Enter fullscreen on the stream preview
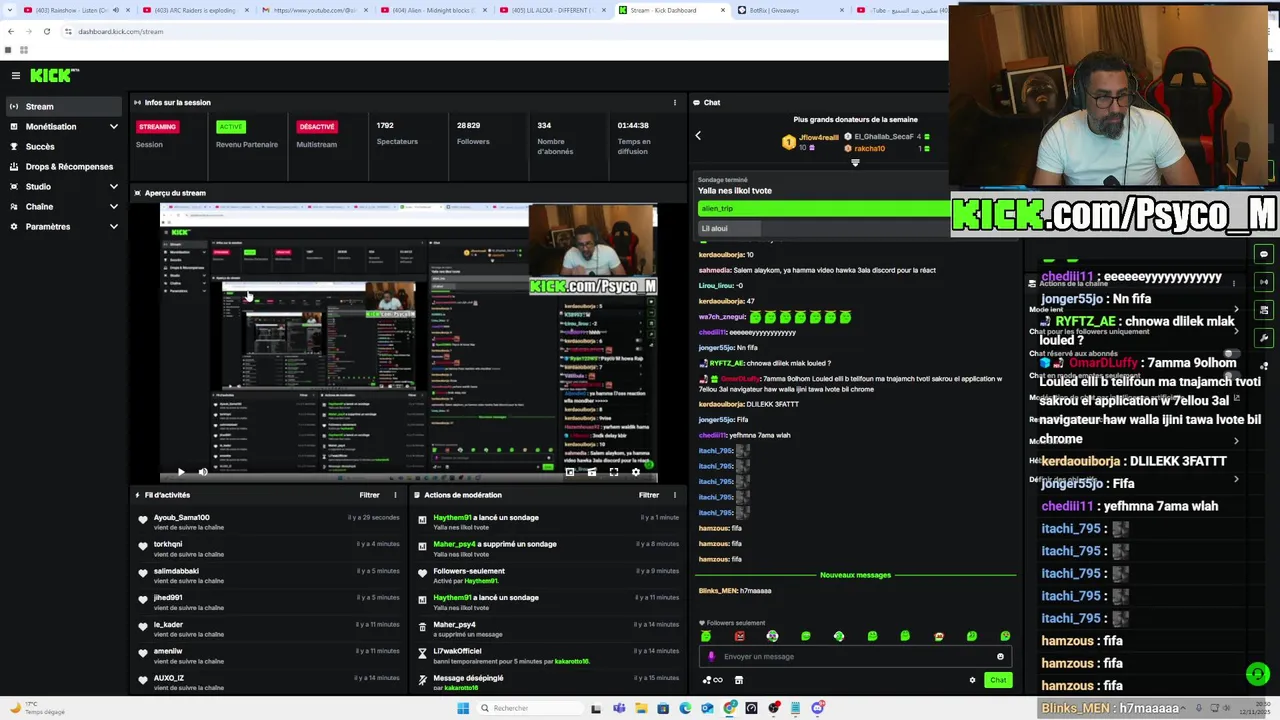 614,472
